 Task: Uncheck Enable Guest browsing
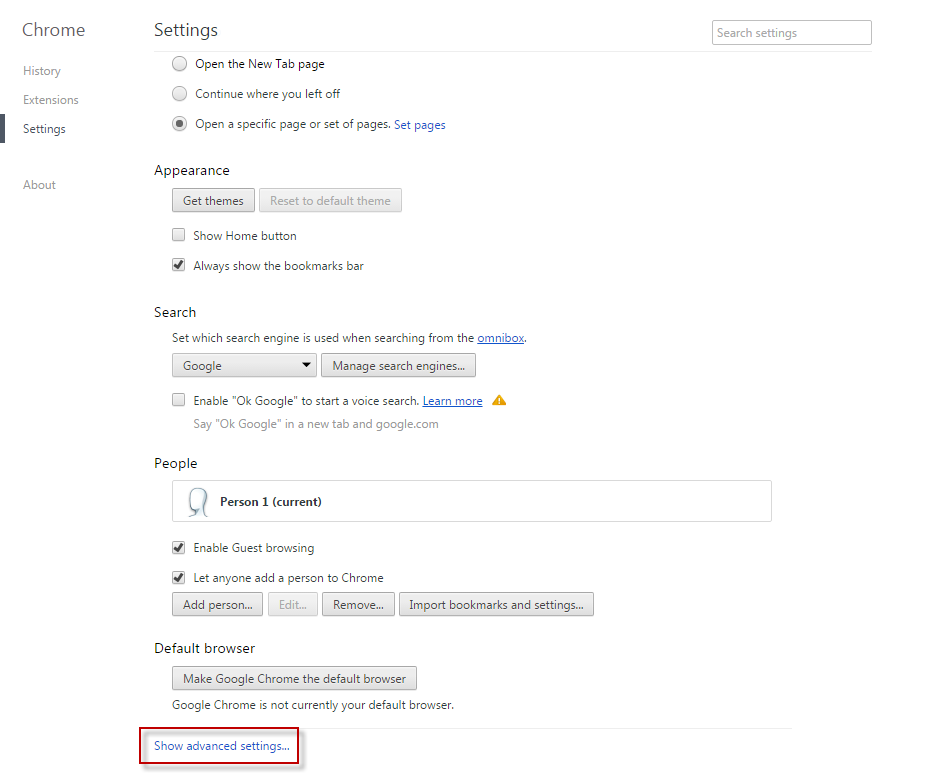click(x=178, y=547)
